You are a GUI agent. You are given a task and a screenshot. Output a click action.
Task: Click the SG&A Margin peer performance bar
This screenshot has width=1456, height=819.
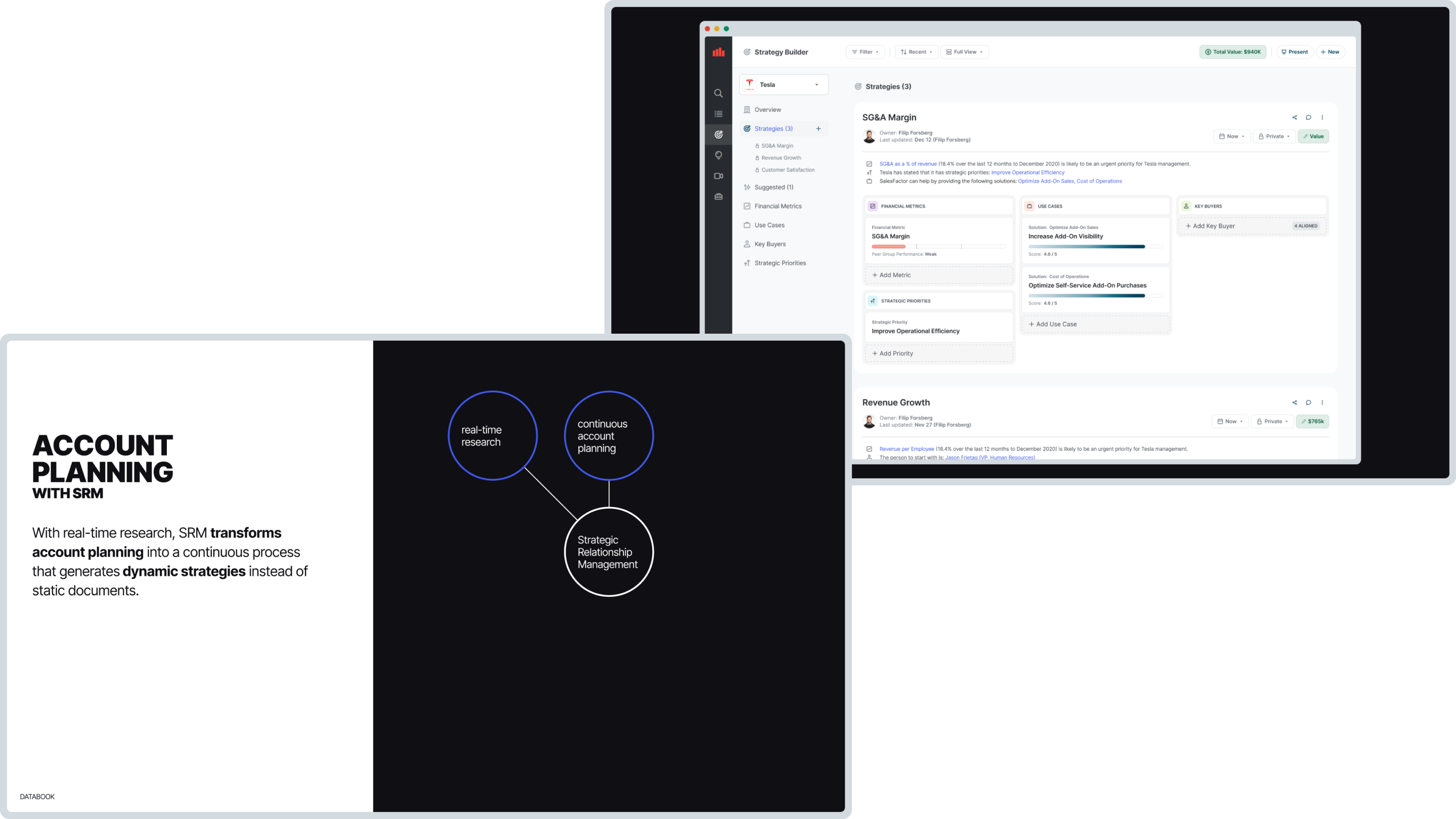tap(939, 246)
